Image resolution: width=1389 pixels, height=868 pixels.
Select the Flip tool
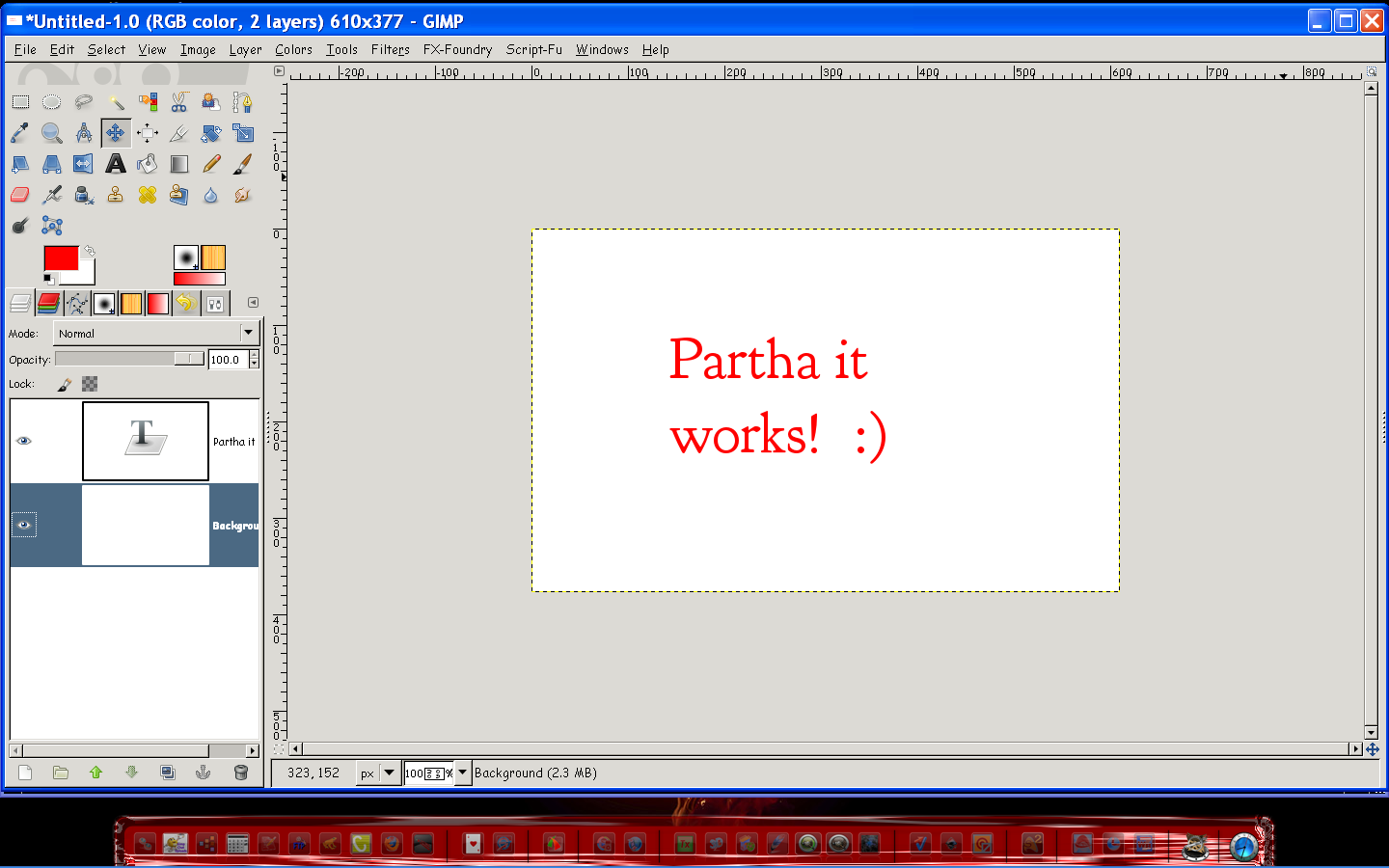(84, 164)
